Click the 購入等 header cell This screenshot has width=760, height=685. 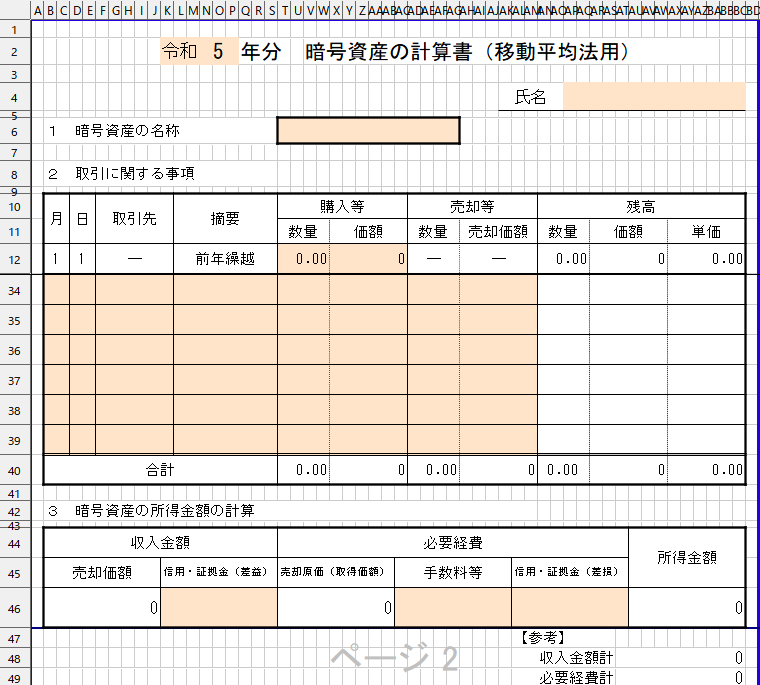click(x=342, y=207)
